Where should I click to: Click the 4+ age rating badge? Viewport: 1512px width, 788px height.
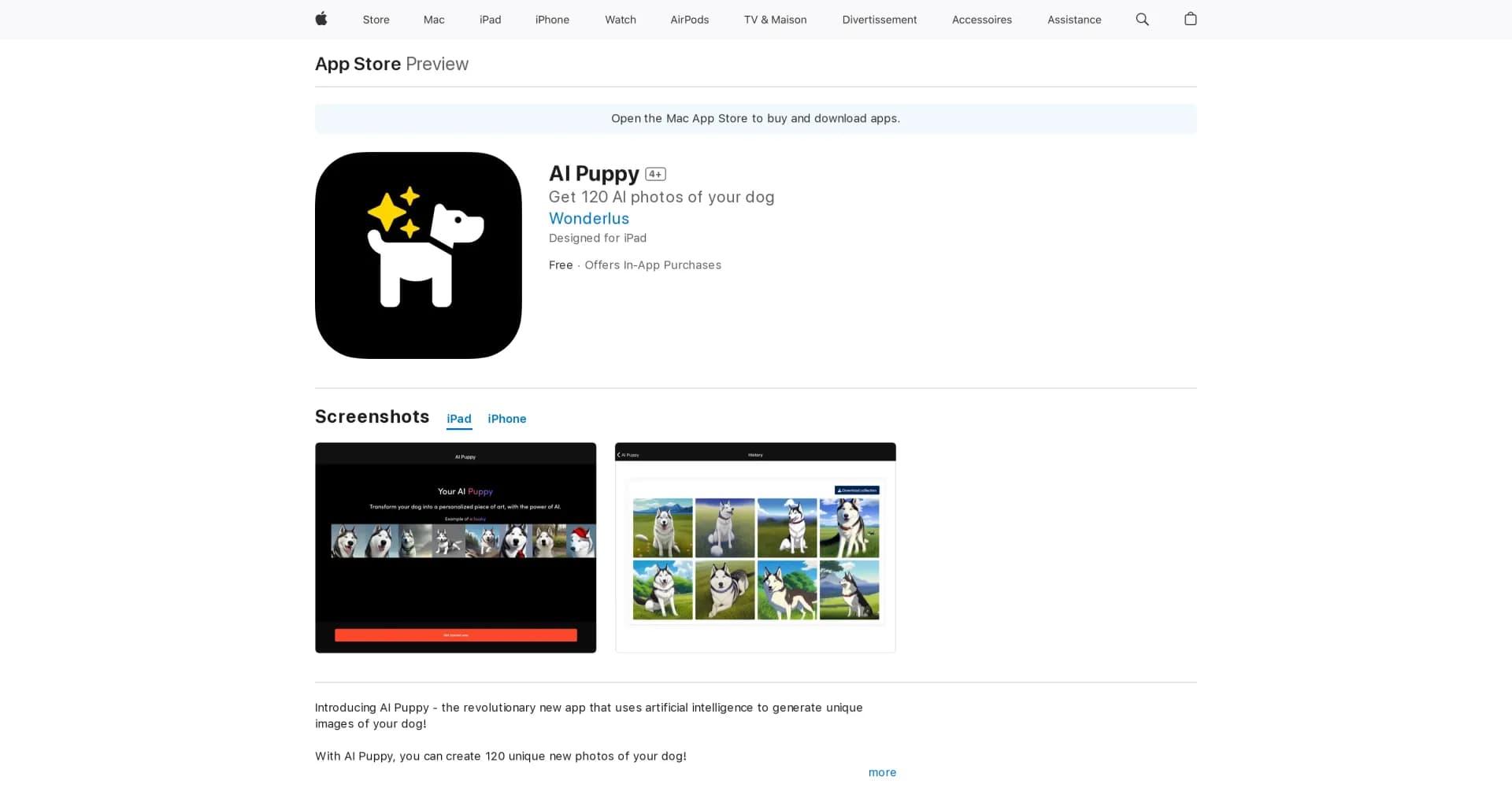655,174
